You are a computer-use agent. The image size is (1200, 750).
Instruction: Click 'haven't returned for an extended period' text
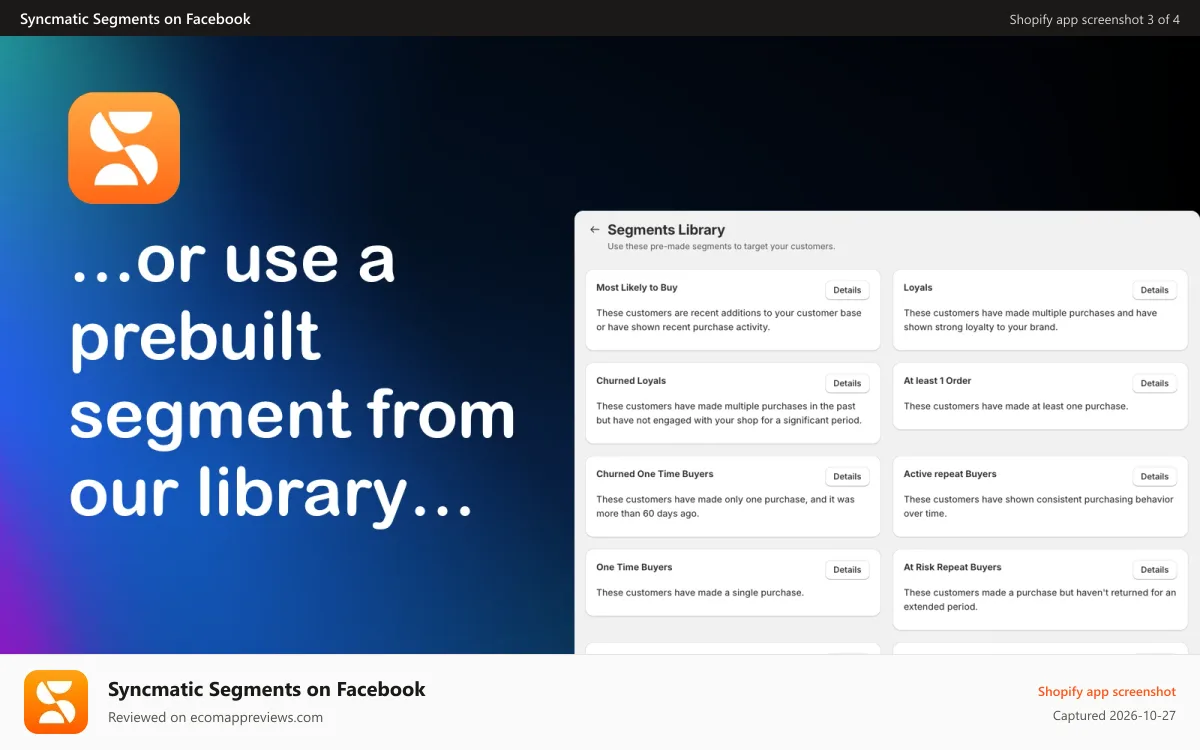[x=1039, y=599]
